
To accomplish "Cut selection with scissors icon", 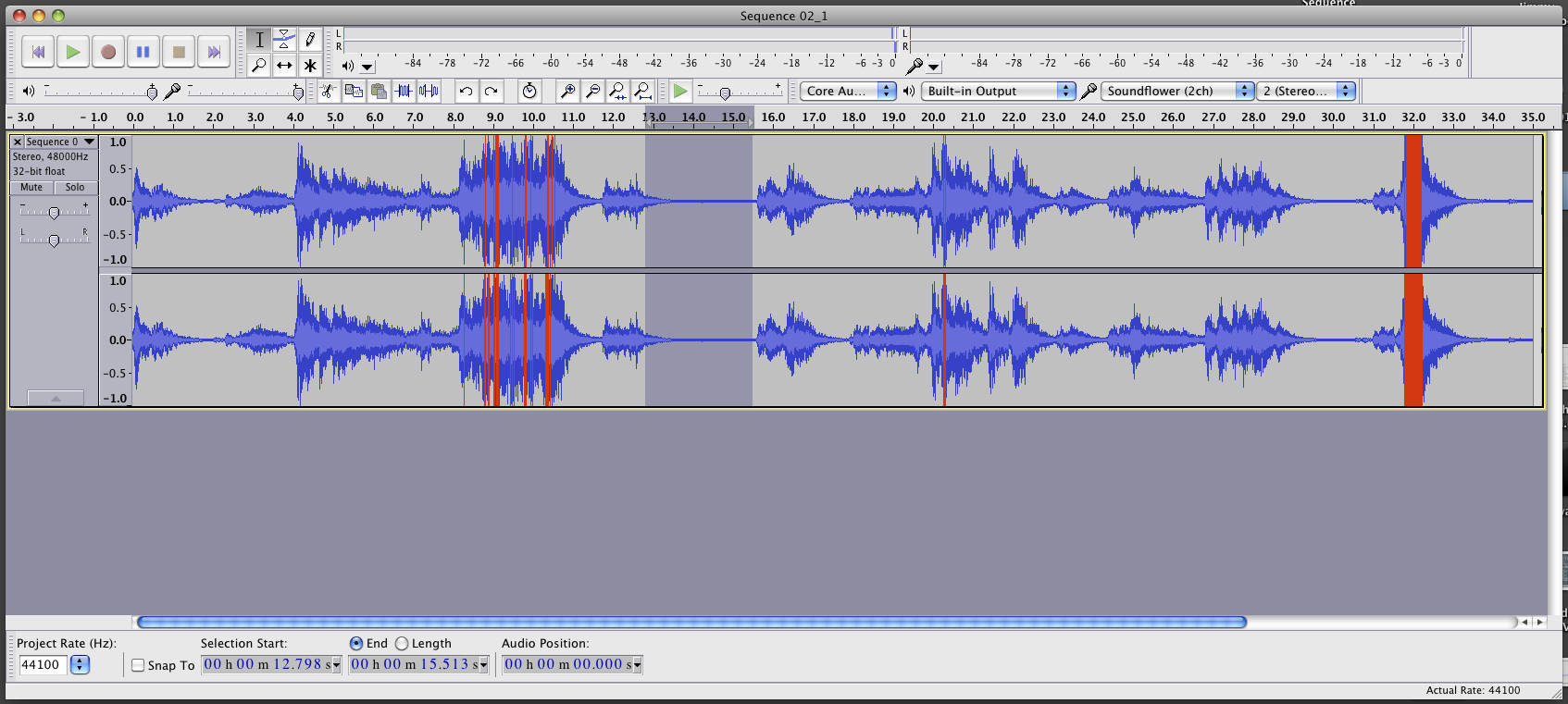I will tap(329, 91).
